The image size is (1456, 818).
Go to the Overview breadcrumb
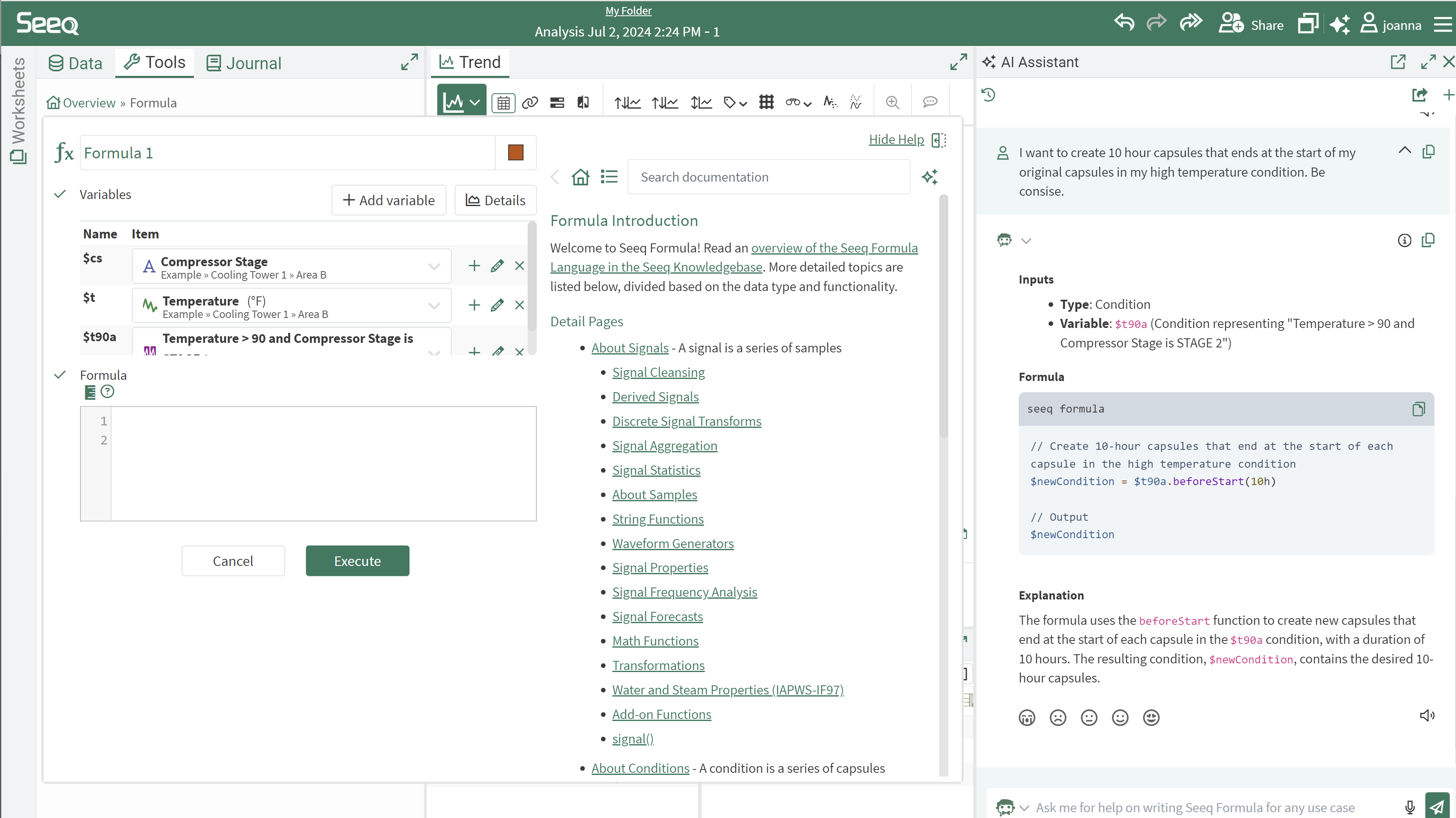click(81, 102)
